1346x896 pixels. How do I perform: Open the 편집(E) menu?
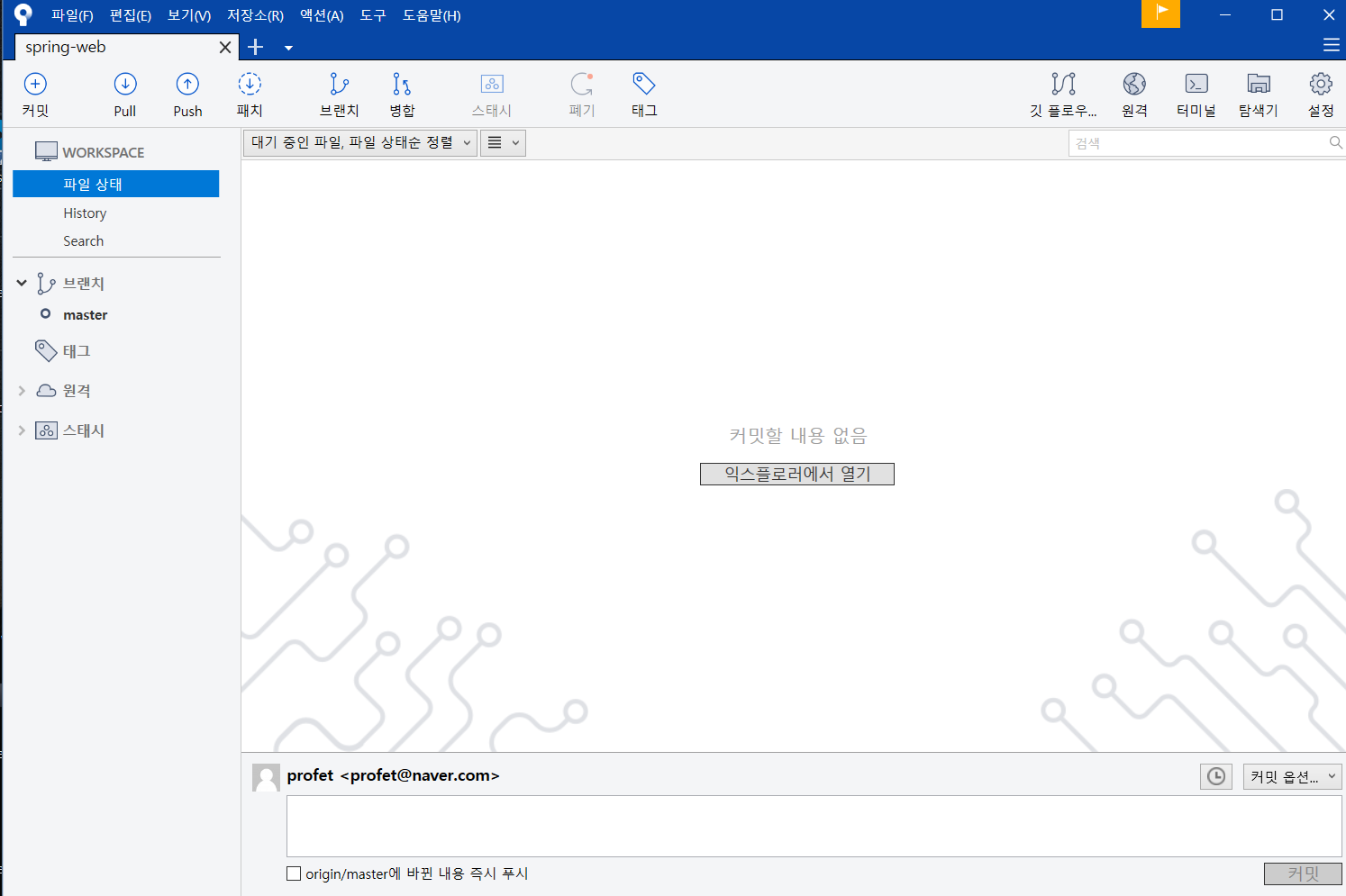(131, 15)
